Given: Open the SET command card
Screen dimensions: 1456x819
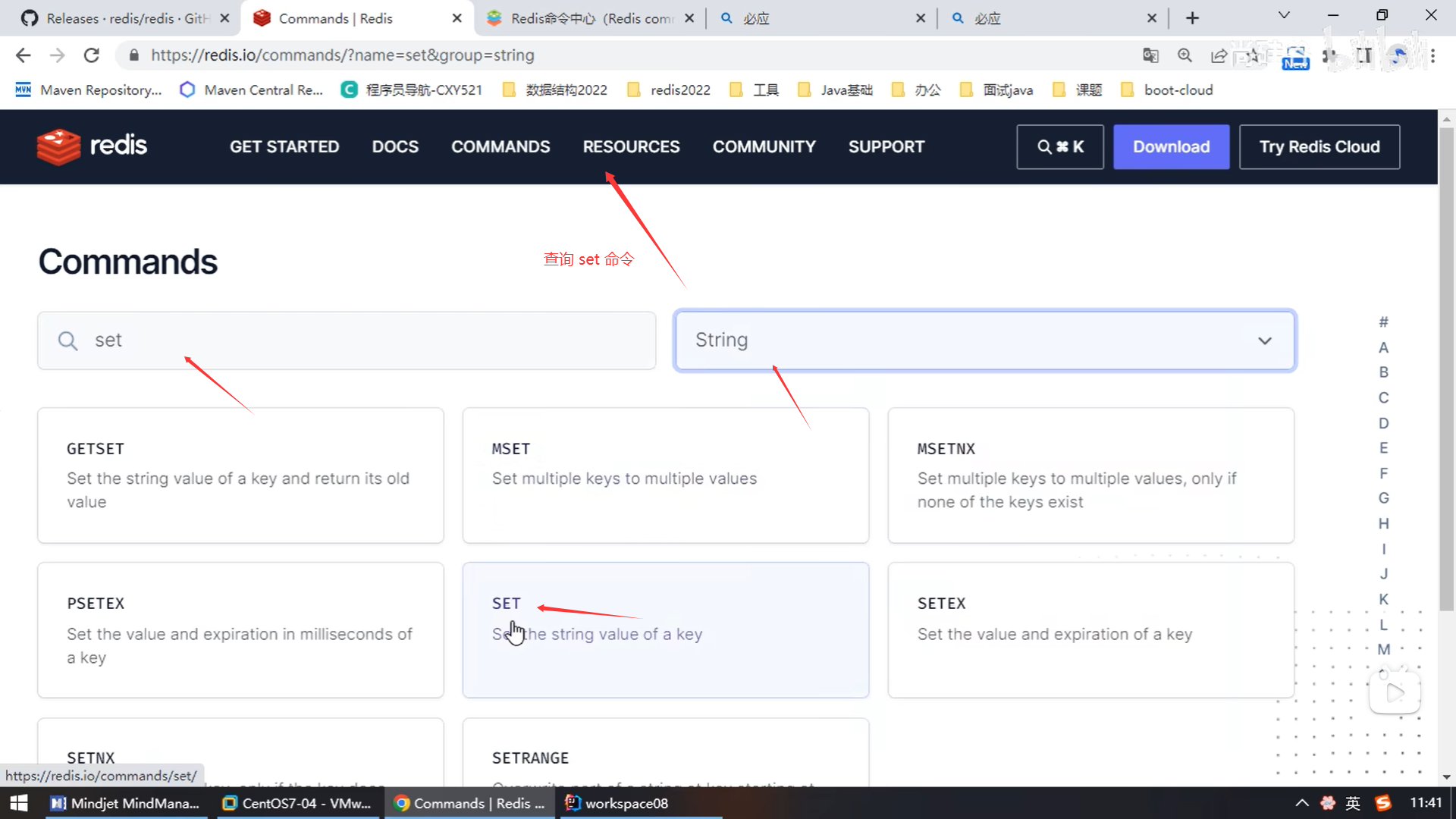Looking at the screenshot, I should click(x=665, y=629).
